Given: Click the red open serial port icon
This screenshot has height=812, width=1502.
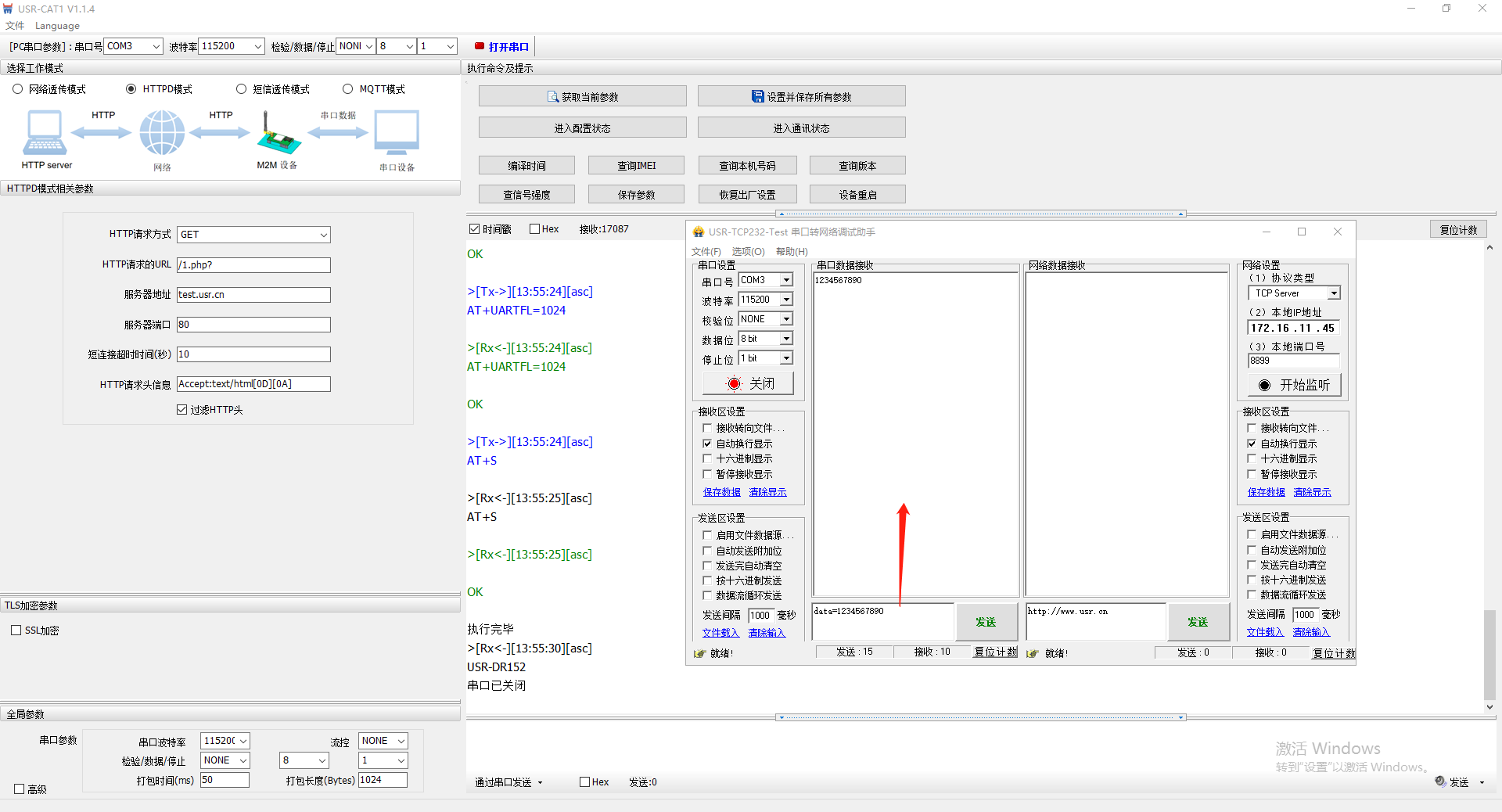Looking at the screenshot, I should tap(480, 46).
